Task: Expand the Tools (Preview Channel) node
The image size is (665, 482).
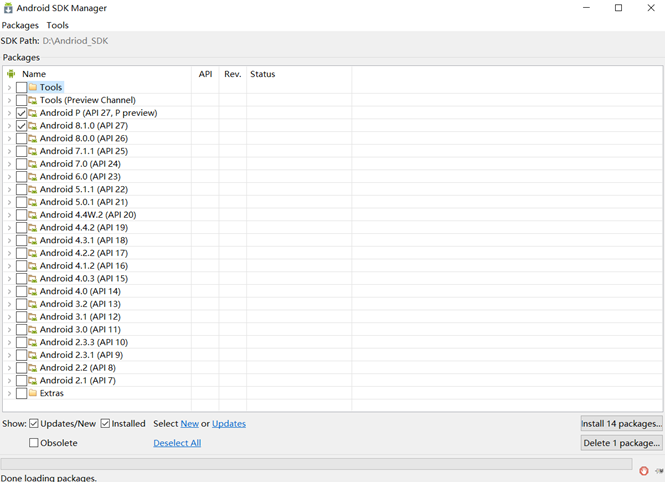Action: click(9, 100)
